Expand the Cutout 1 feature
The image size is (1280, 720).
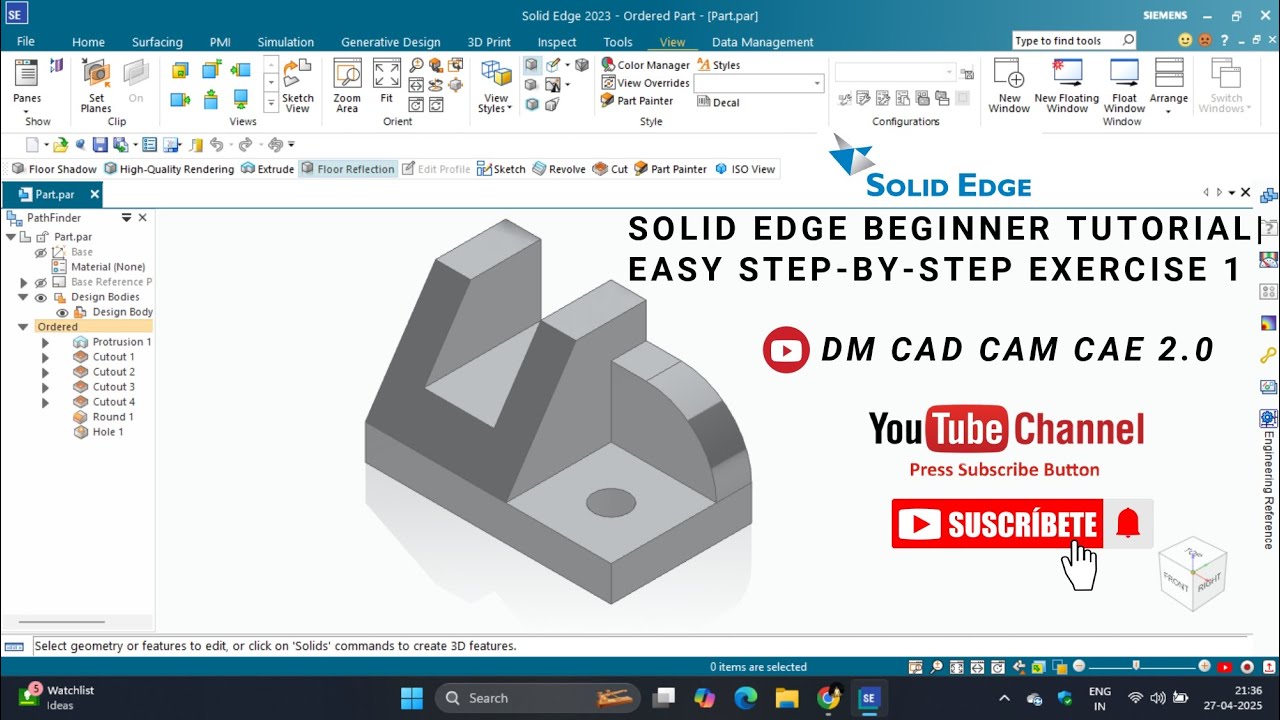[45, 357]
